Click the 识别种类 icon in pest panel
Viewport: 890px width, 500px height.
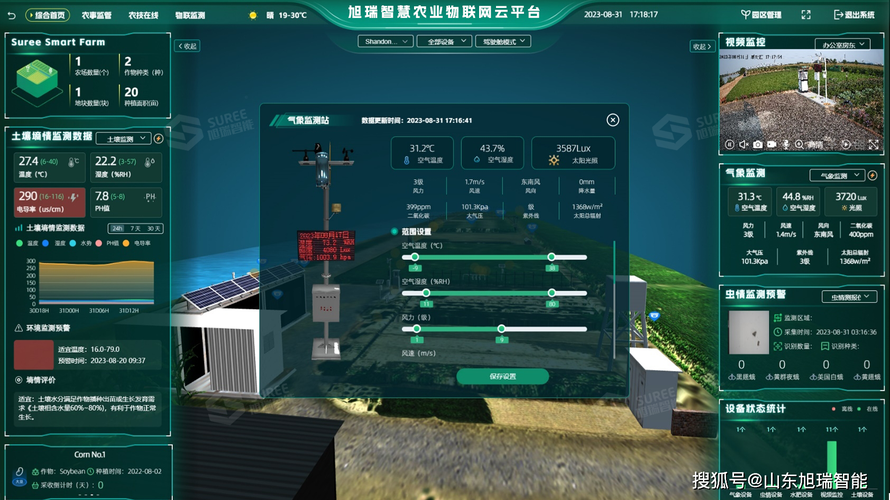825,346
